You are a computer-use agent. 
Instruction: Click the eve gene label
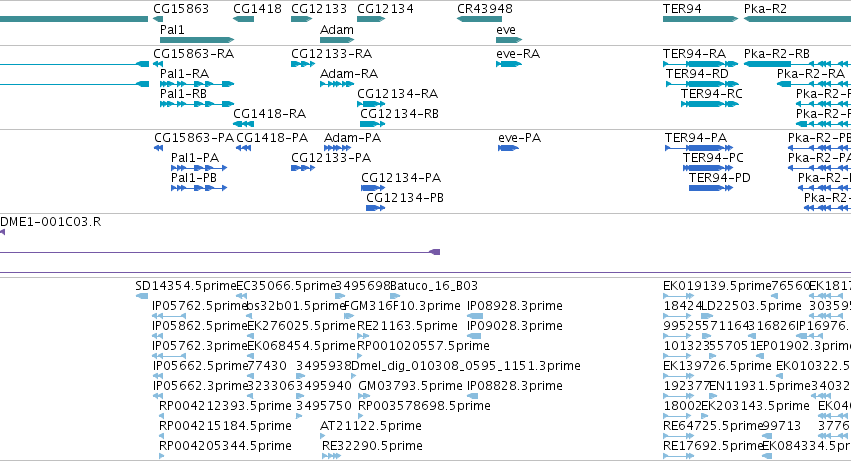coord(506,30)
